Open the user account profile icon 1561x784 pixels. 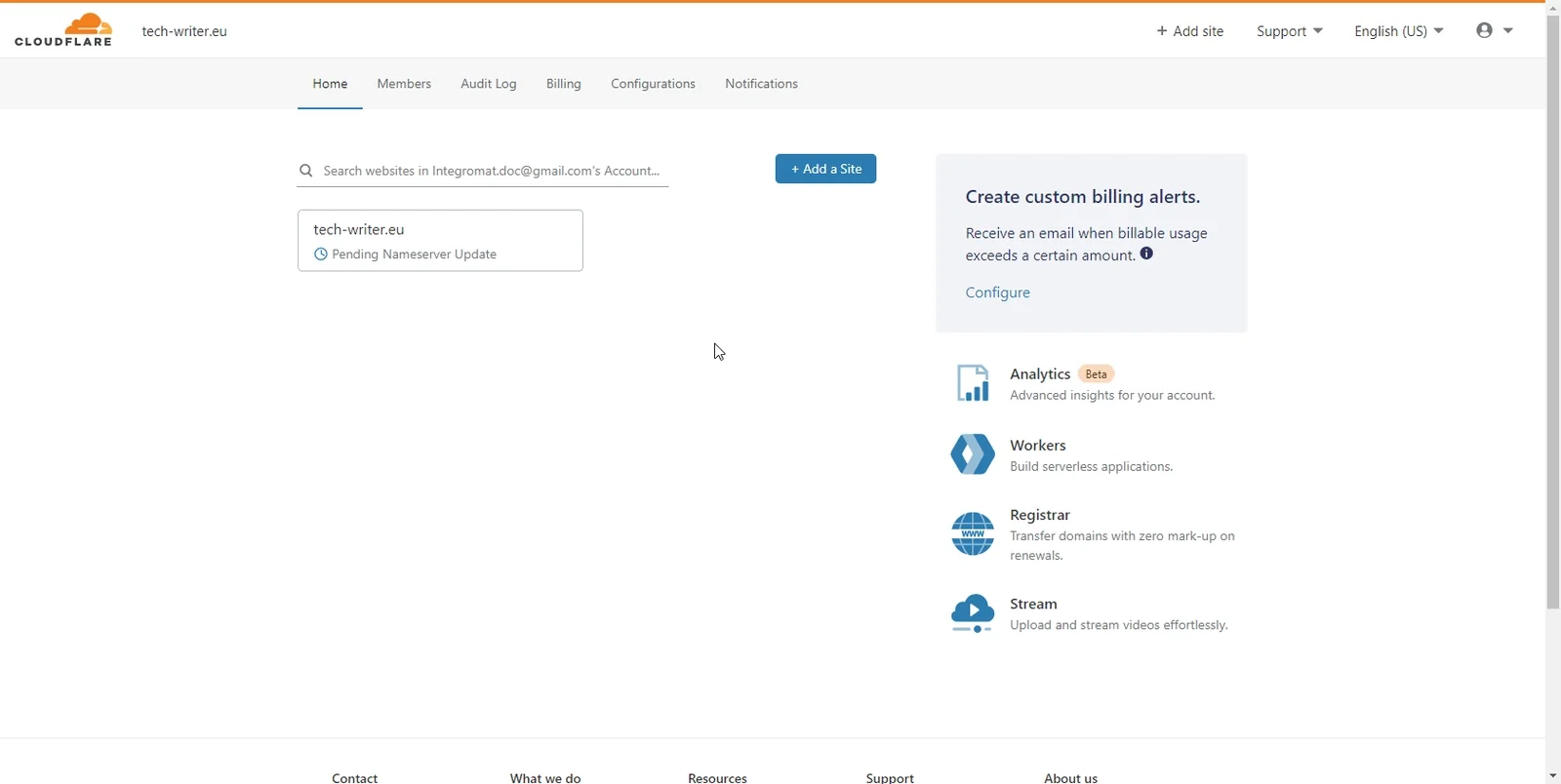1484,30
